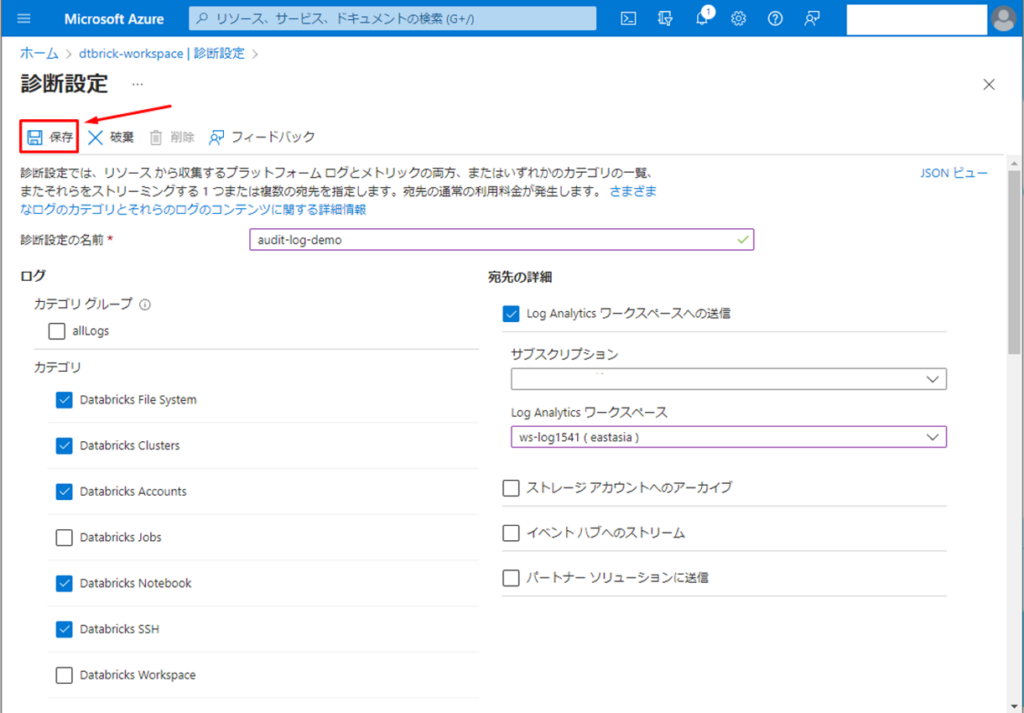Open the notifications bell
The image size is (1024, 713).
tap(702, 19)
